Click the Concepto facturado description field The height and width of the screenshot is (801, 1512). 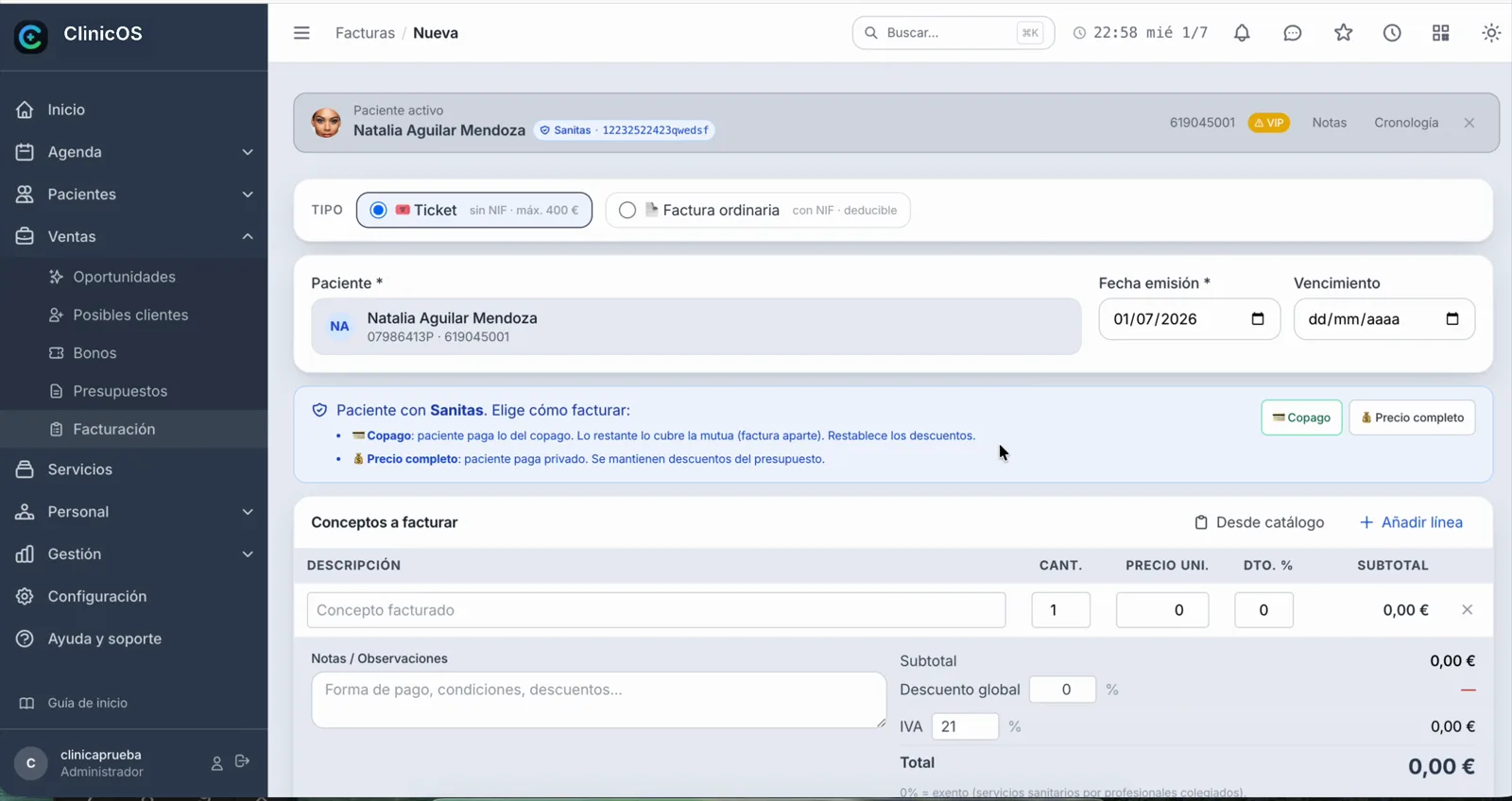click(x=656, y=610)
